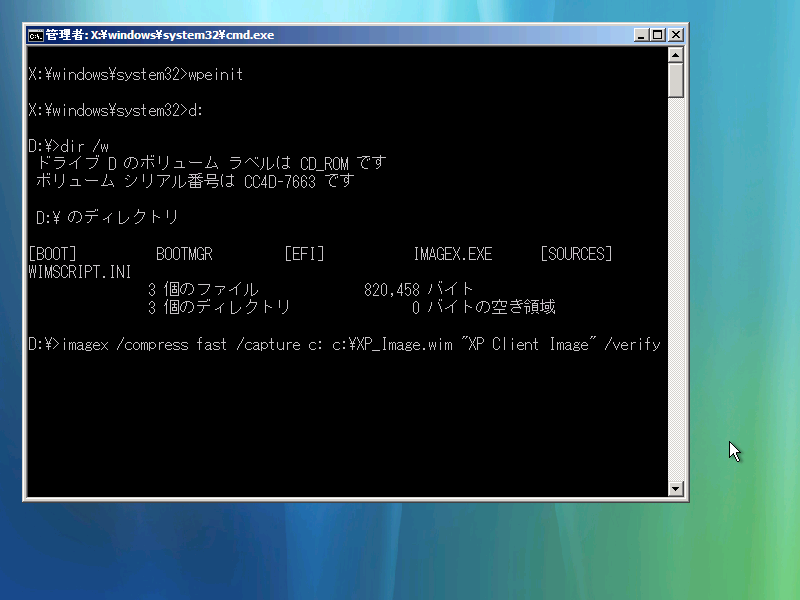The image size is (800, 600).
Task: Click the [BOOT] directory entry
Action: (53, 254)
